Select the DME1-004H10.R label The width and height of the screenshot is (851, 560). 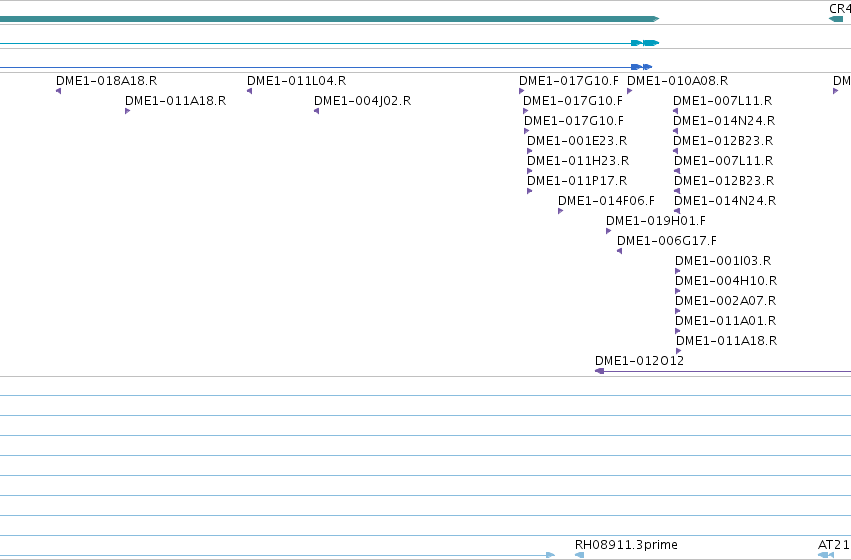pyautogui.click(x=726, y=281)
